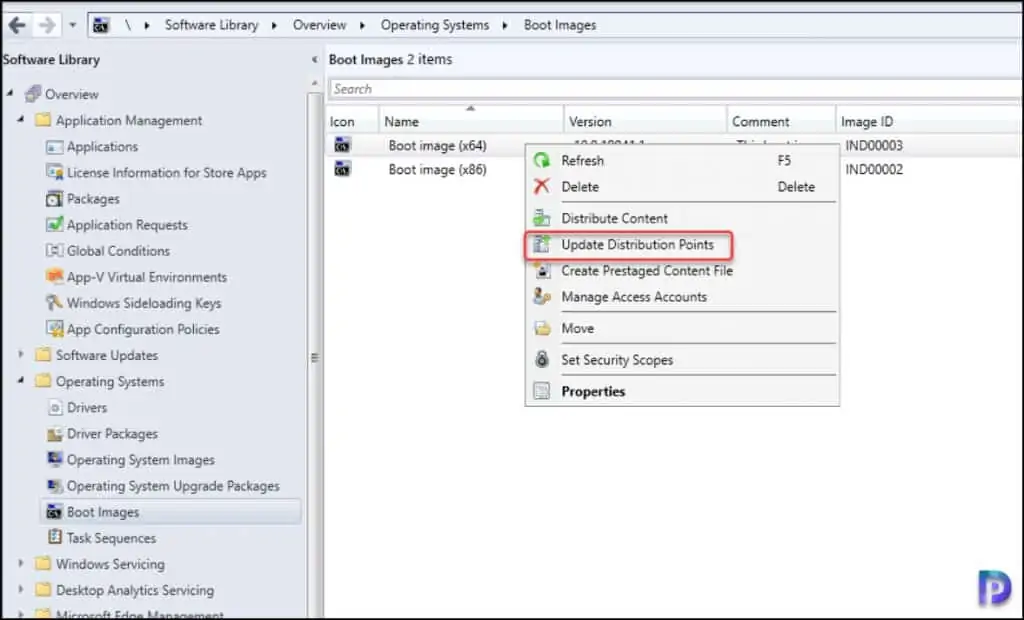Collapse the Overview tree node
Image resolution: width=1024 pixels, height=620 pixels.
10,94
